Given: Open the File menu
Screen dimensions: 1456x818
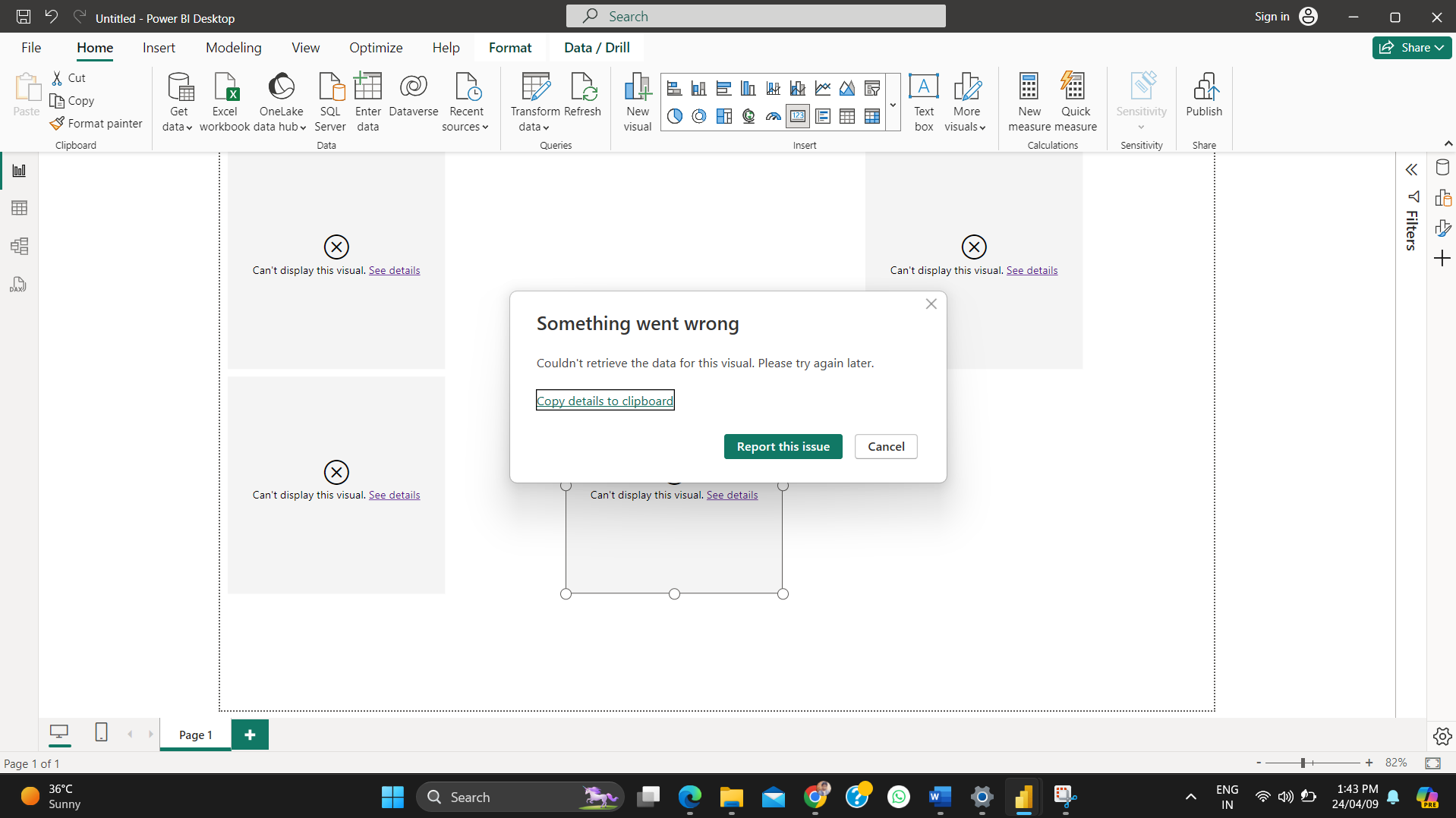Looking at the screenshot, I should click(x=31, y=48).
